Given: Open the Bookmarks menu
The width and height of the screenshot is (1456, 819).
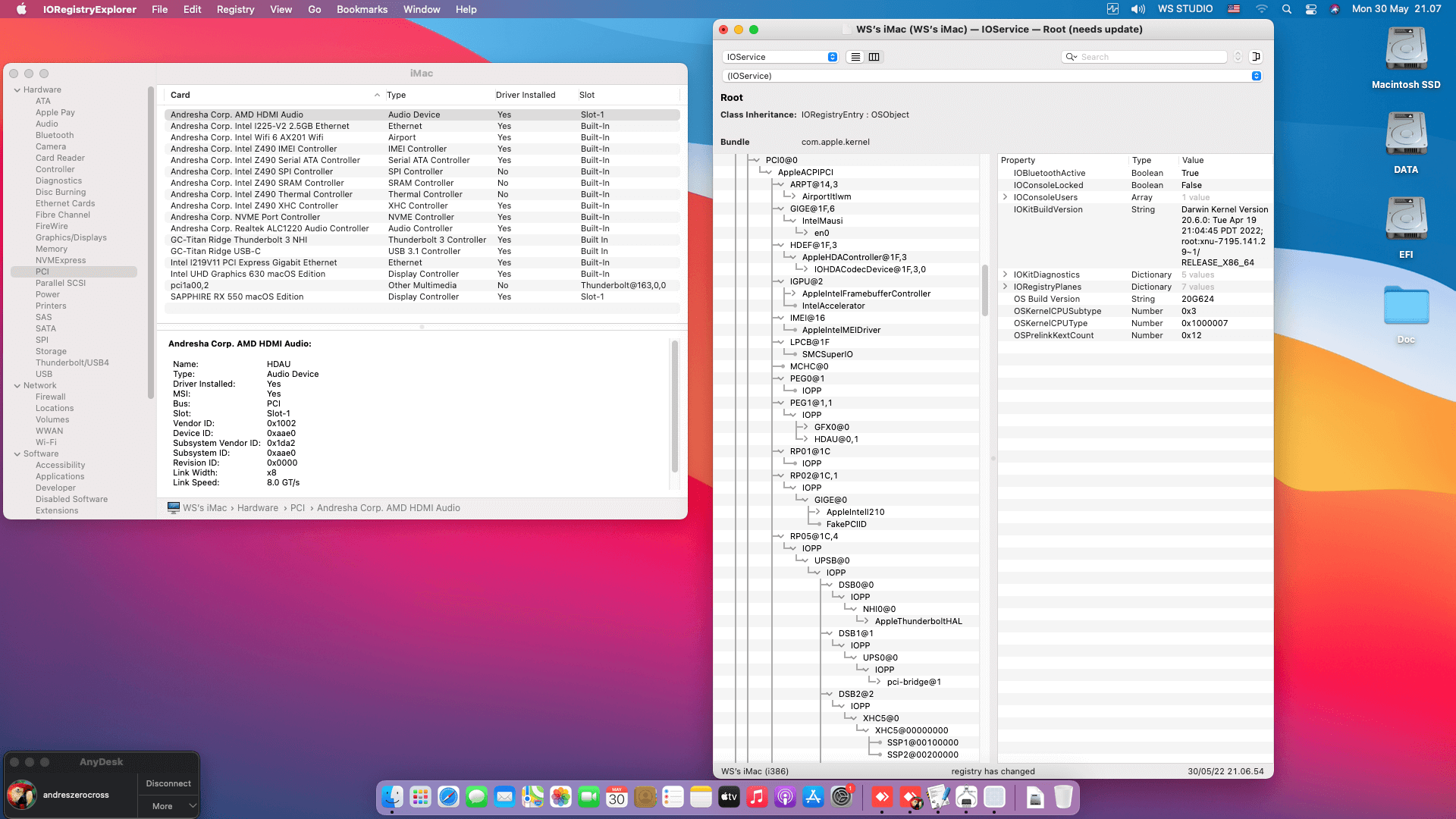Looking at the screenshot, I should click(362, 9).
